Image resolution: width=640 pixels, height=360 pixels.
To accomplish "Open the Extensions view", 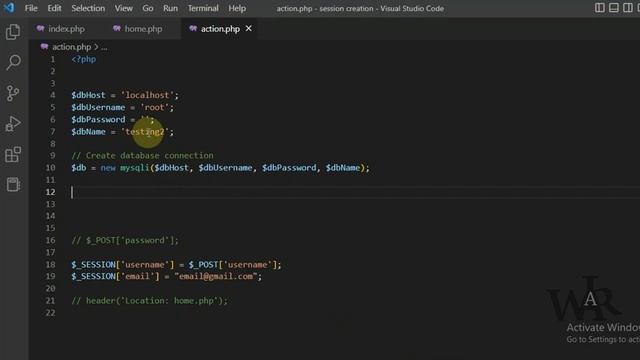I will pos(13,155).
